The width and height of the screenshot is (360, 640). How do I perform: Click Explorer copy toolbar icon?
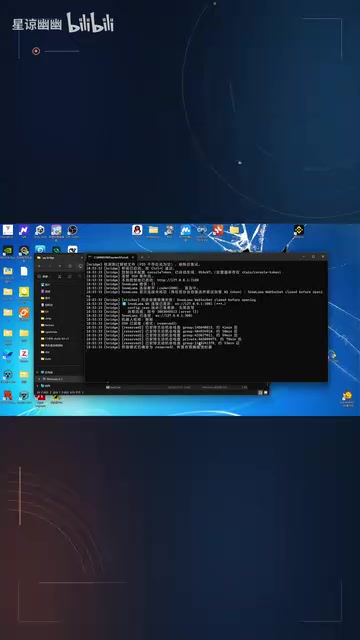coord(70,276)
